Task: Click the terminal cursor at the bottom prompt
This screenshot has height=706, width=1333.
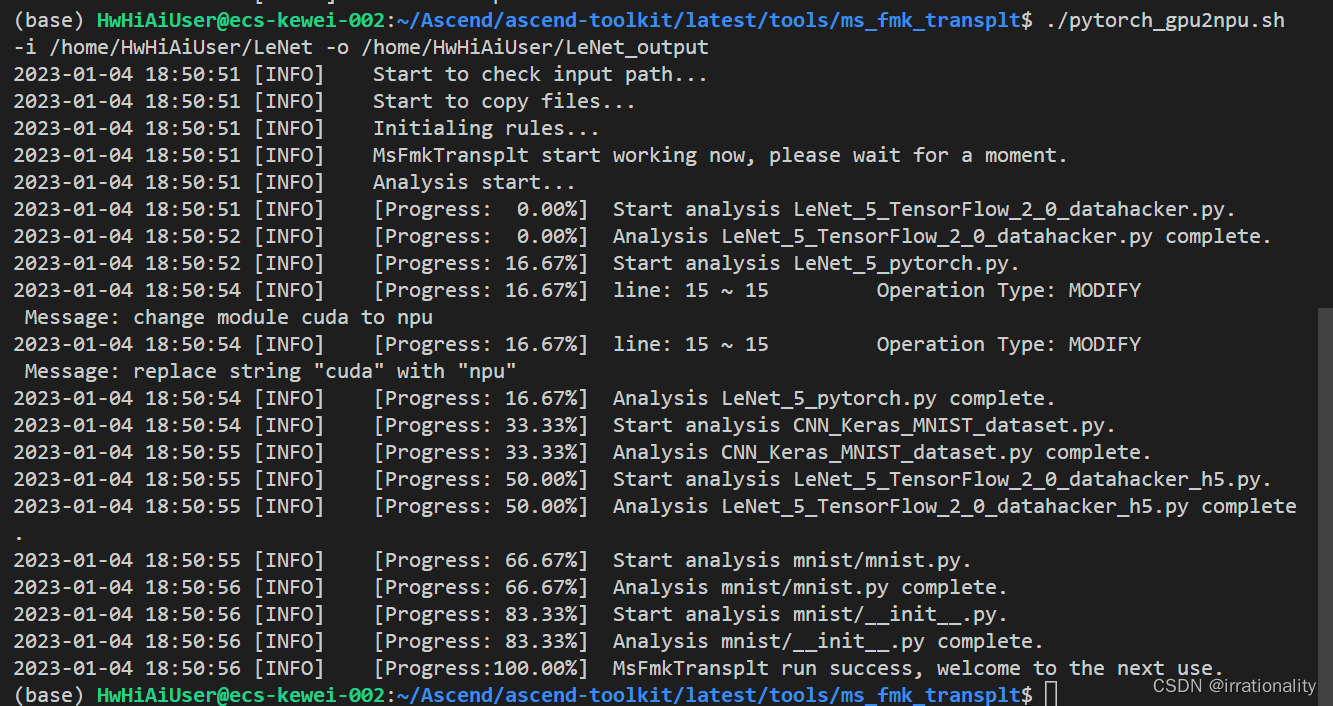Action: point(1050,694)
